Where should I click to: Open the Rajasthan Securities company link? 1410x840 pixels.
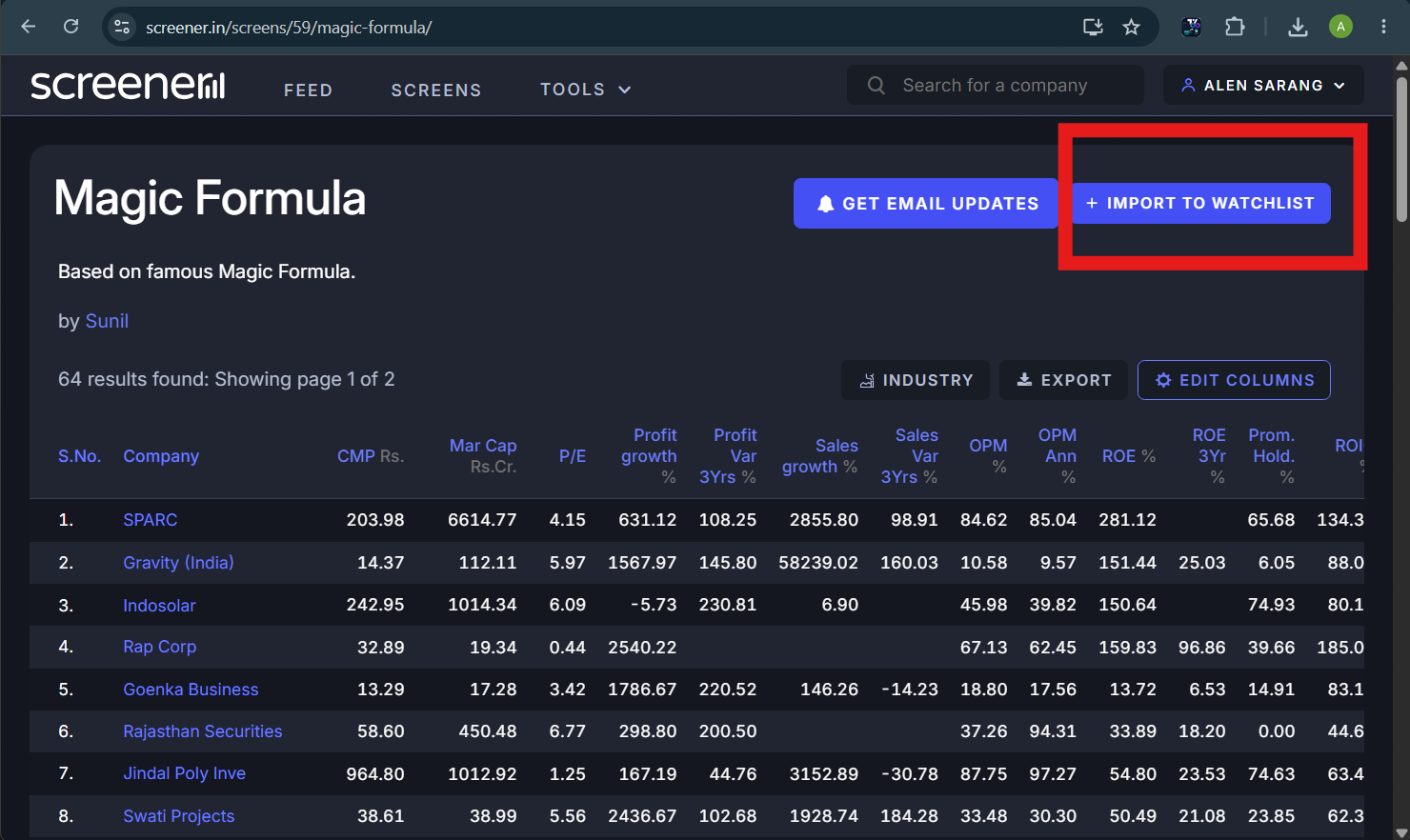(203, 731)
